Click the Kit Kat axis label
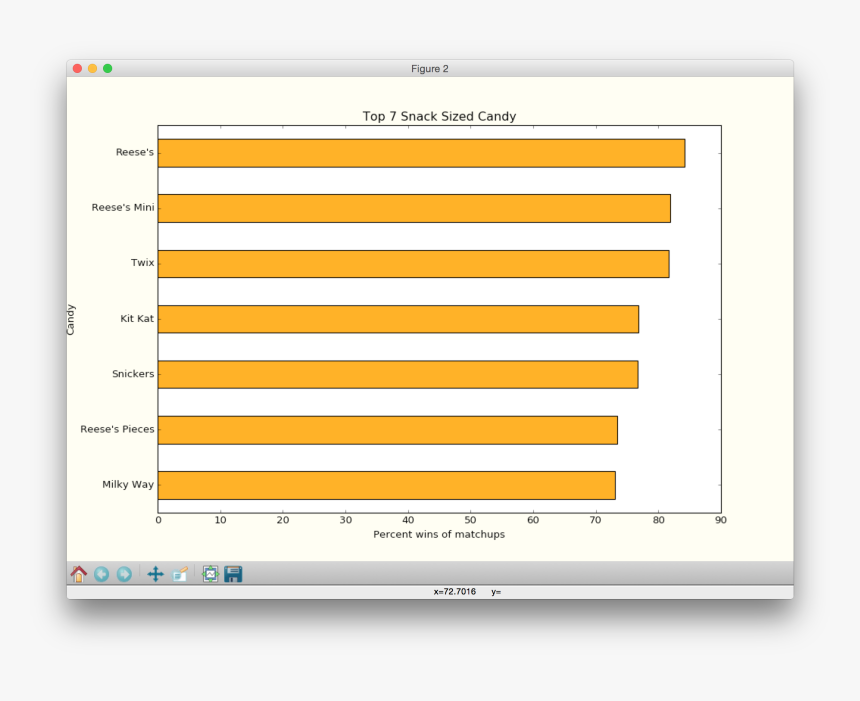The width and height of the screenshot is (860, 701). (x=137, y=319)
